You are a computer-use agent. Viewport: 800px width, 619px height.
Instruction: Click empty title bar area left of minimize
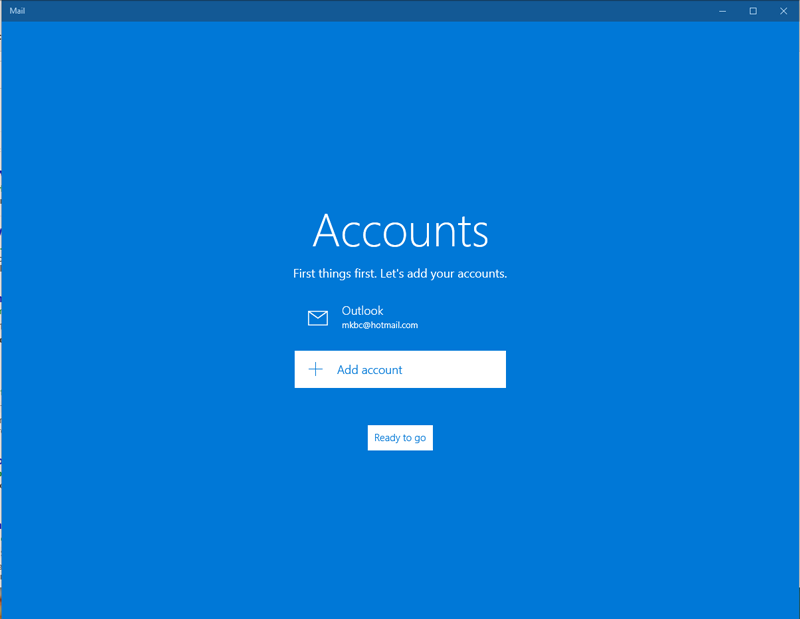[x=400, y=11]
